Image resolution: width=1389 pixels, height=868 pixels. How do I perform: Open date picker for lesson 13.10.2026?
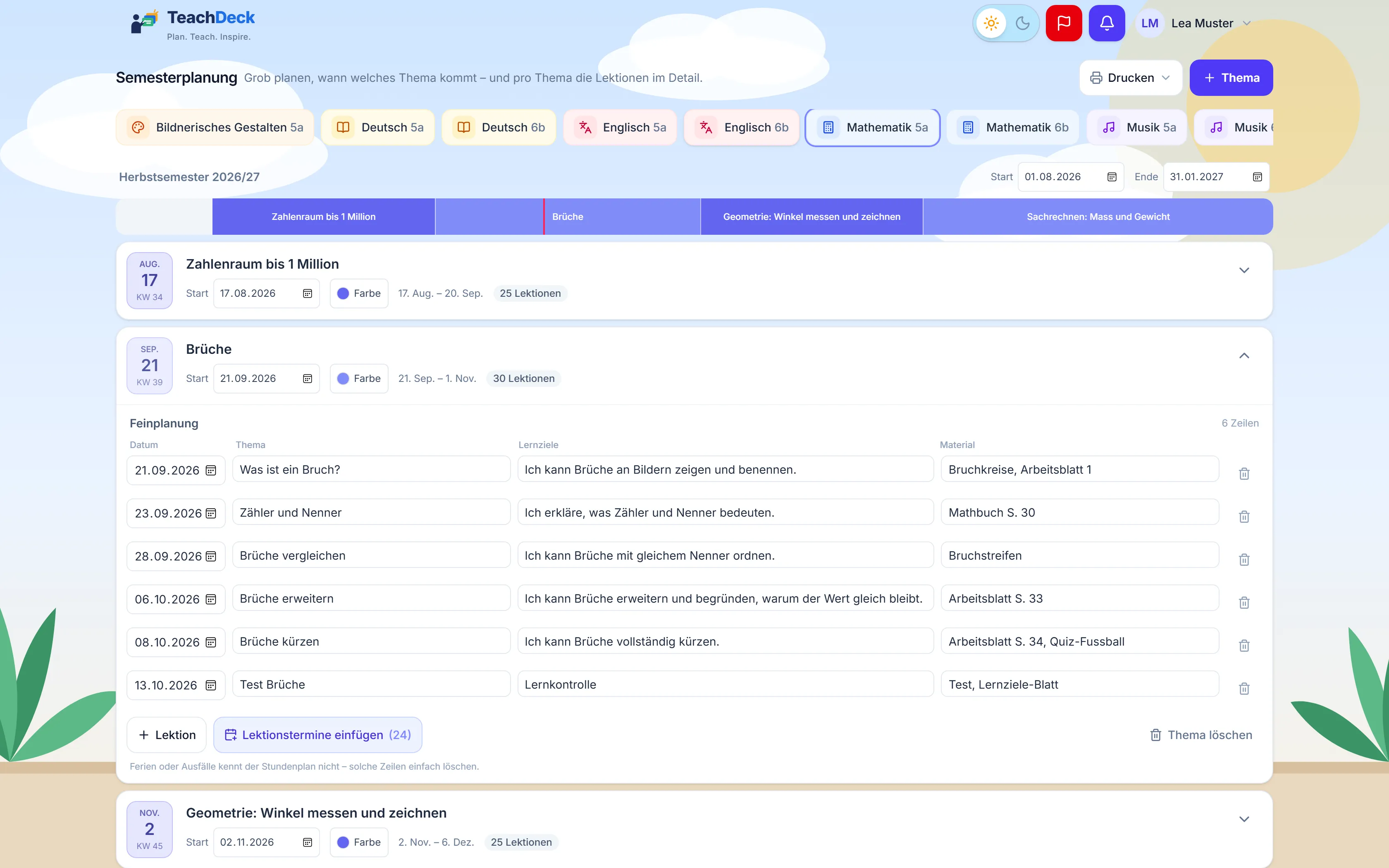tap(211, 685)
